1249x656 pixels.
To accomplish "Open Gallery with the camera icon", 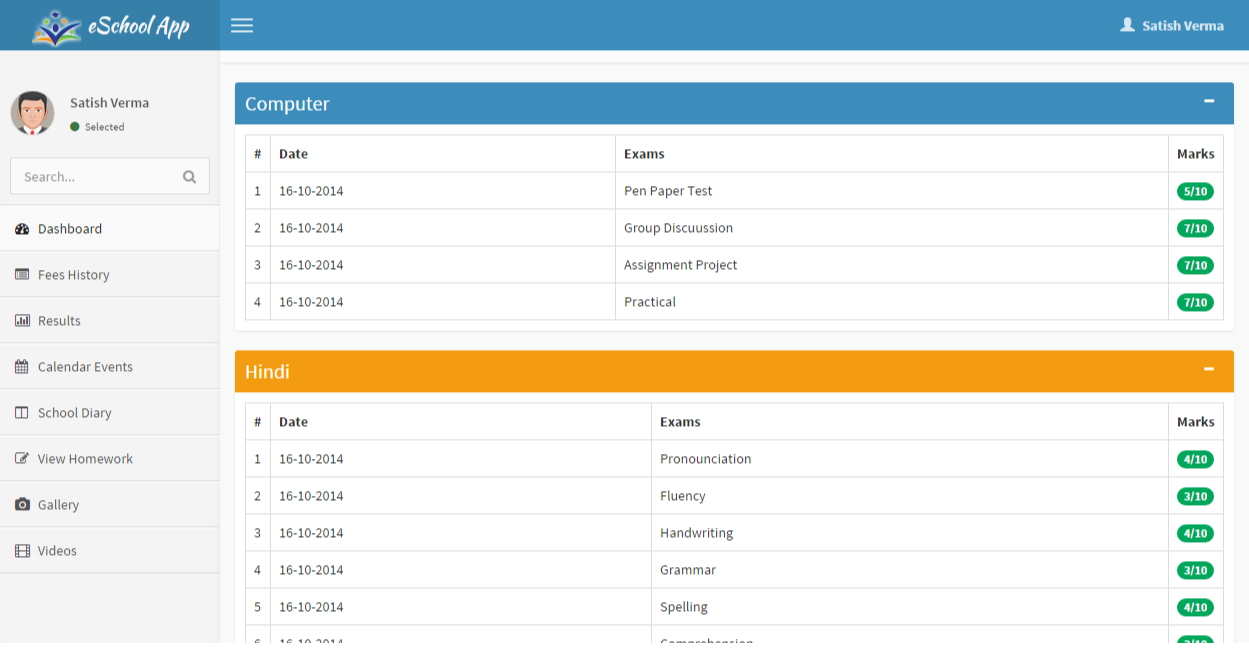I will 22,504.
